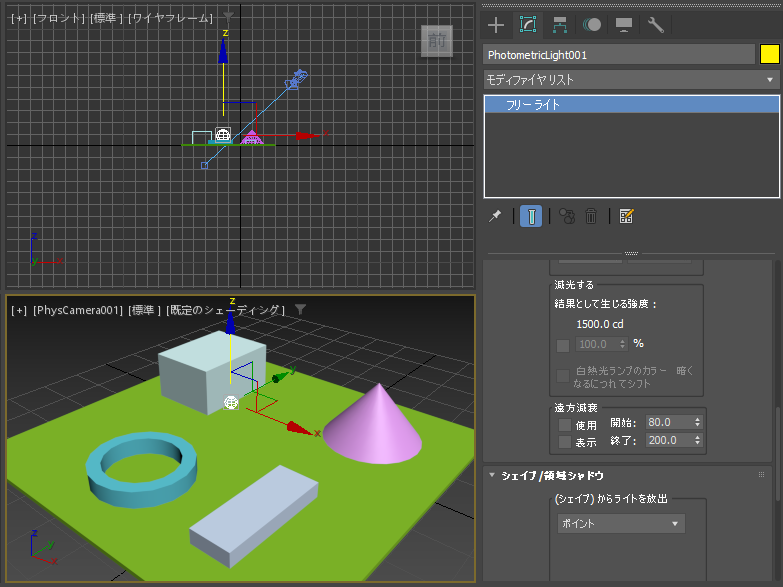The image size is (783, 587).
Task: Click the 終了 200.0 spinner arrows
Action: point(698,440)
